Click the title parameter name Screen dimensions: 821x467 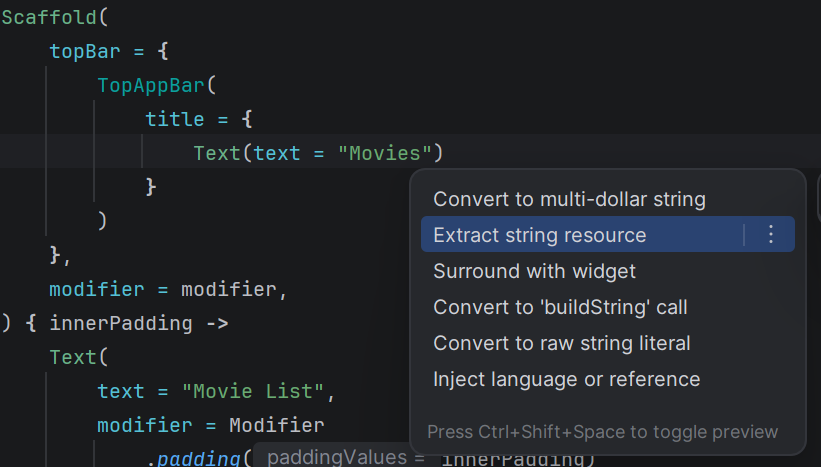(x=174, y=119)
